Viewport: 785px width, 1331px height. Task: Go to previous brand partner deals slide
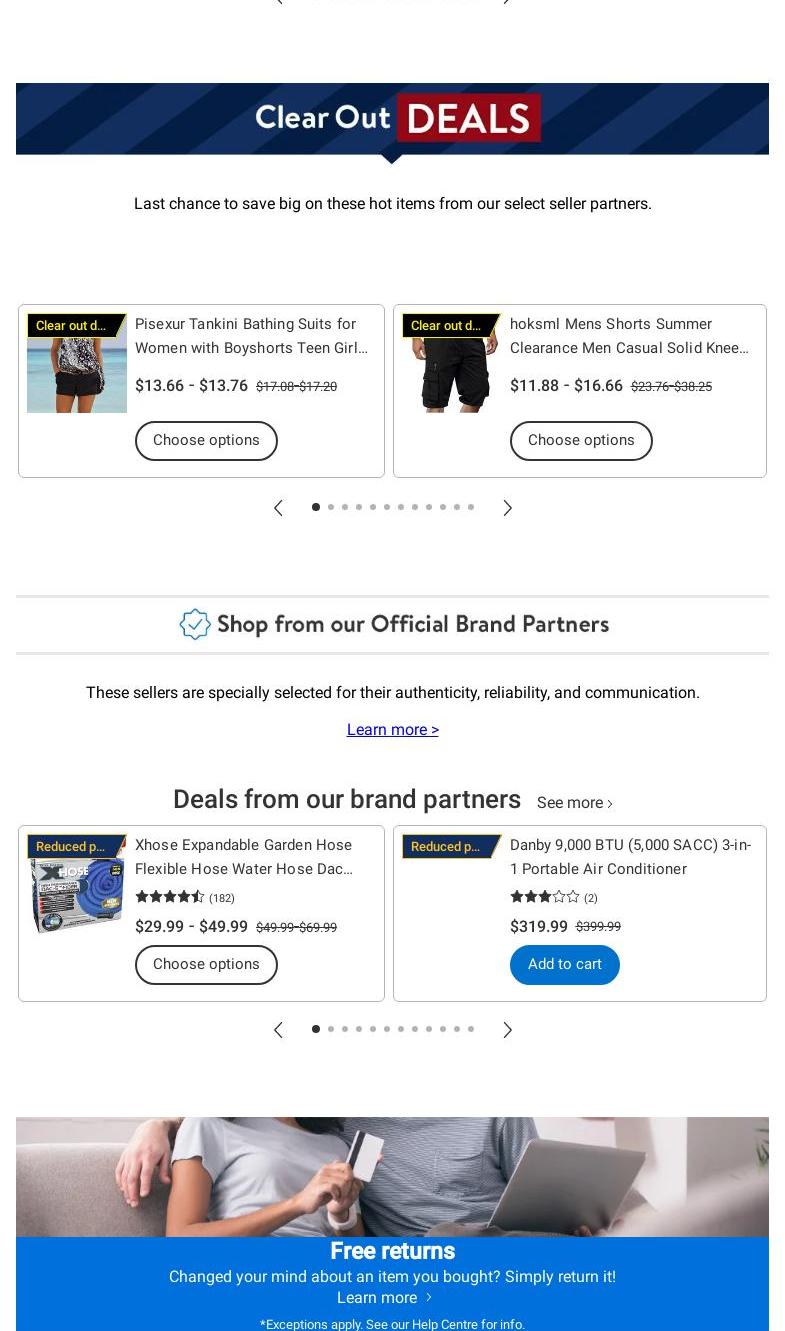[x=278, y=1030]
